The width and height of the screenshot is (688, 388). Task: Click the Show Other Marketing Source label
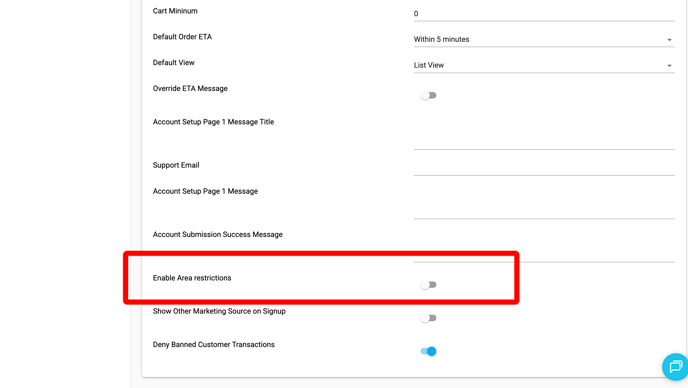[x=219, y=311]
